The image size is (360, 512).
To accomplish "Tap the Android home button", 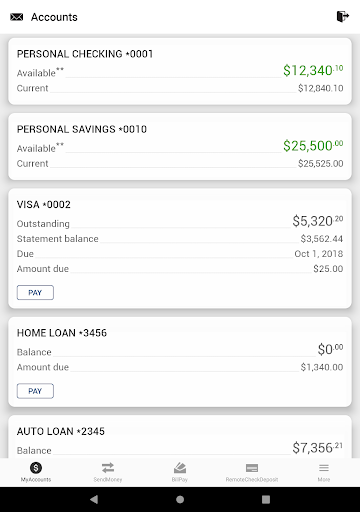I will (x=180, y=499).
